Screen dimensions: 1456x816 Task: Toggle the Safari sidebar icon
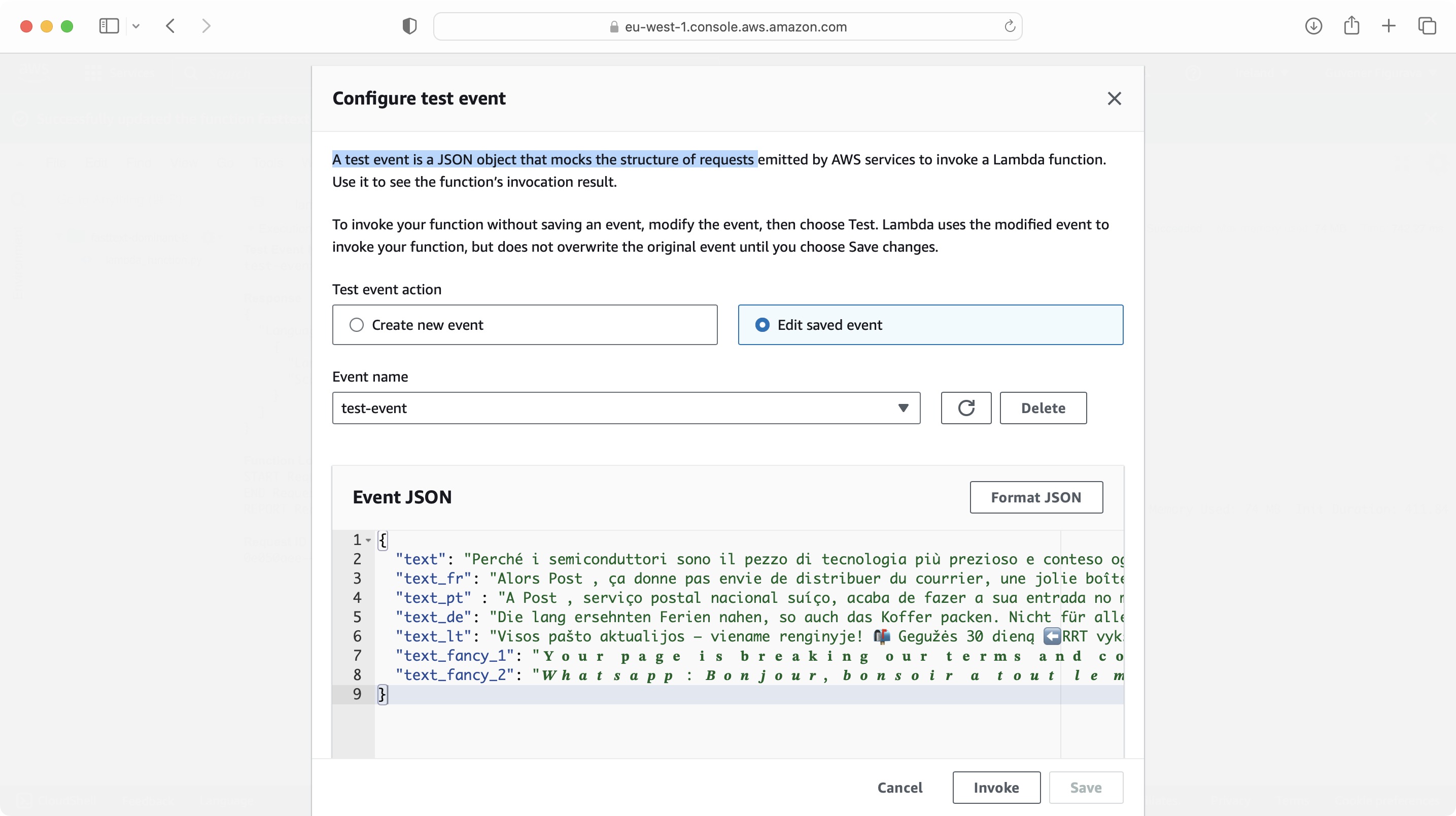(x=109, y=26)
